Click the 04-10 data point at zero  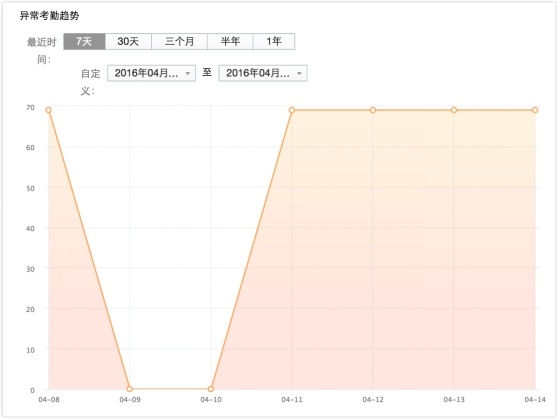[x=211, y=389]
